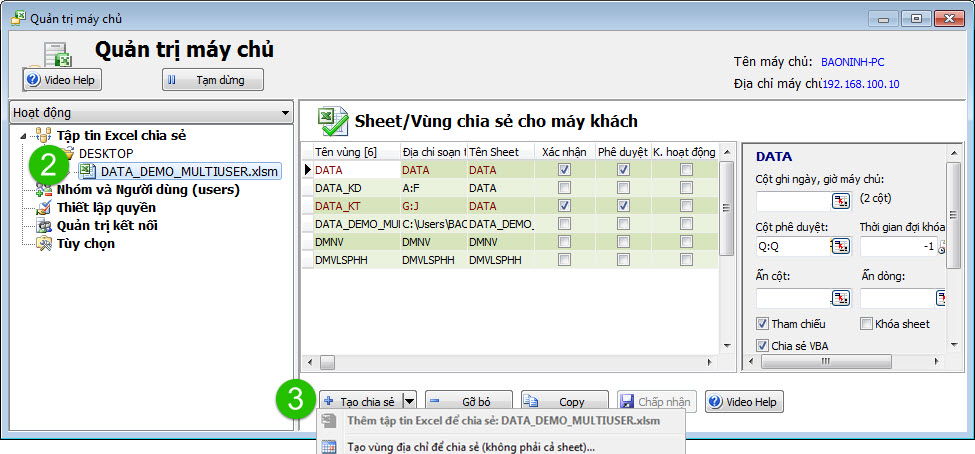Image resolution: width=975 pixels, height=454 pixels.
Task: Click the Thời gian đợi khóa field
Action: pos(897,246)
